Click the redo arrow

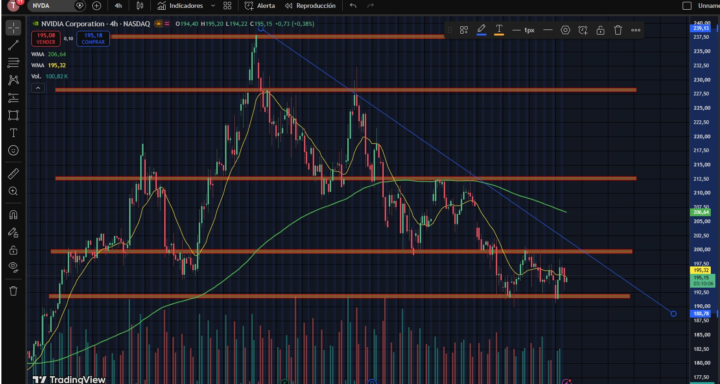click(370, 6)
